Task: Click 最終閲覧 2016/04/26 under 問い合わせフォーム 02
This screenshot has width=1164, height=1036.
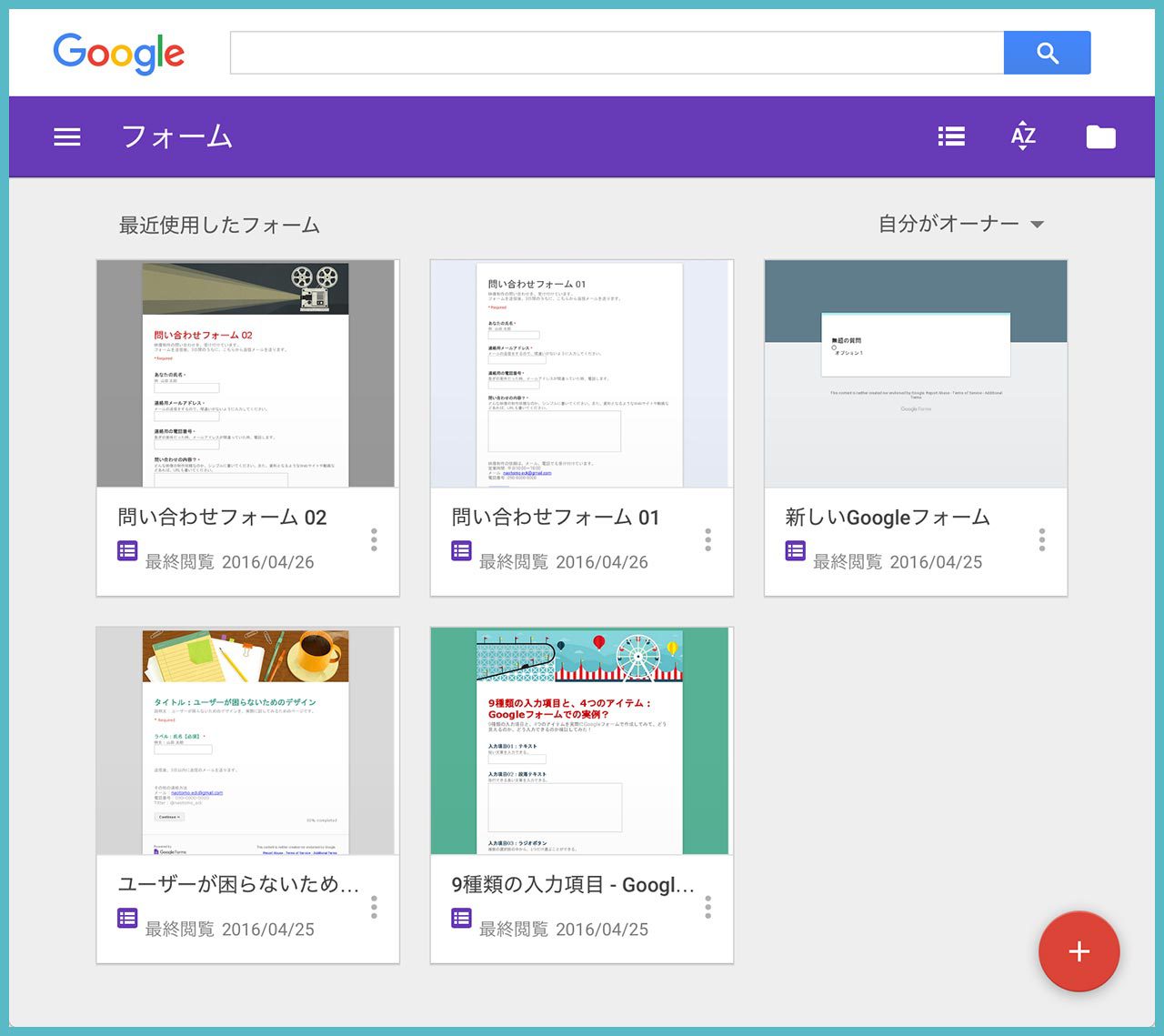Action: point(229,562)
